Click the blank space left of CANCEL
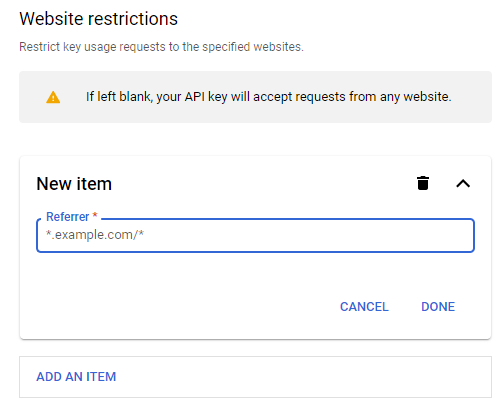Image resolution: width=503 pixels, height=410 pixels. [187, 307]
